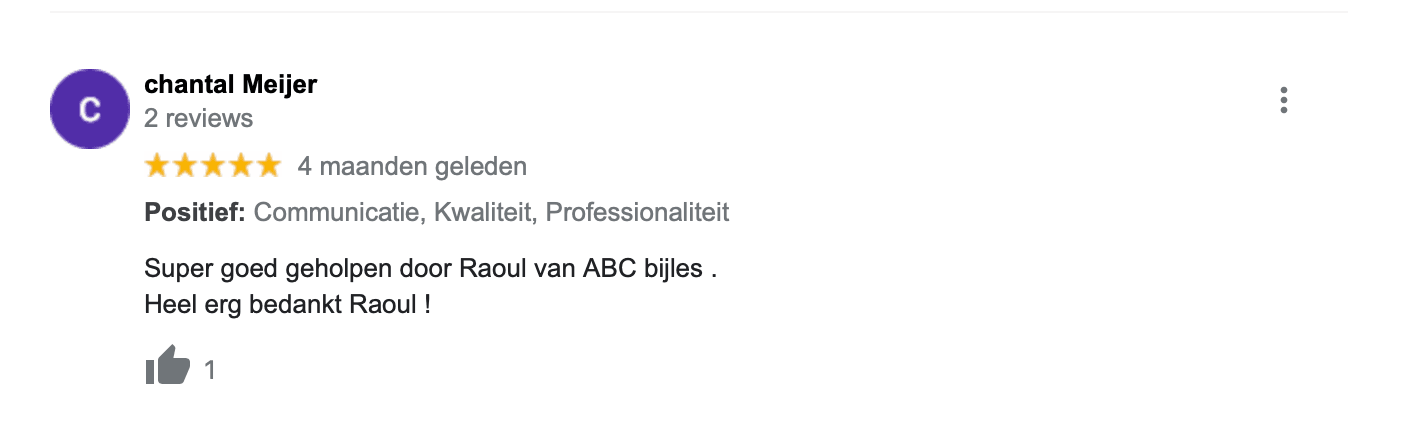Click the bold 'Positief:' label

195,212
